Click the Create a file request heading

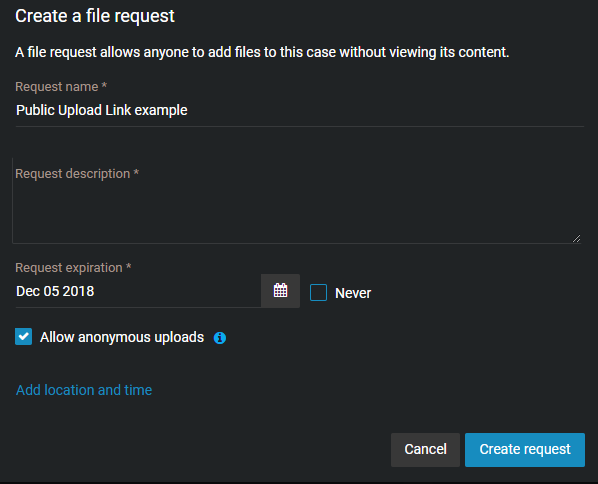[95, 16]
